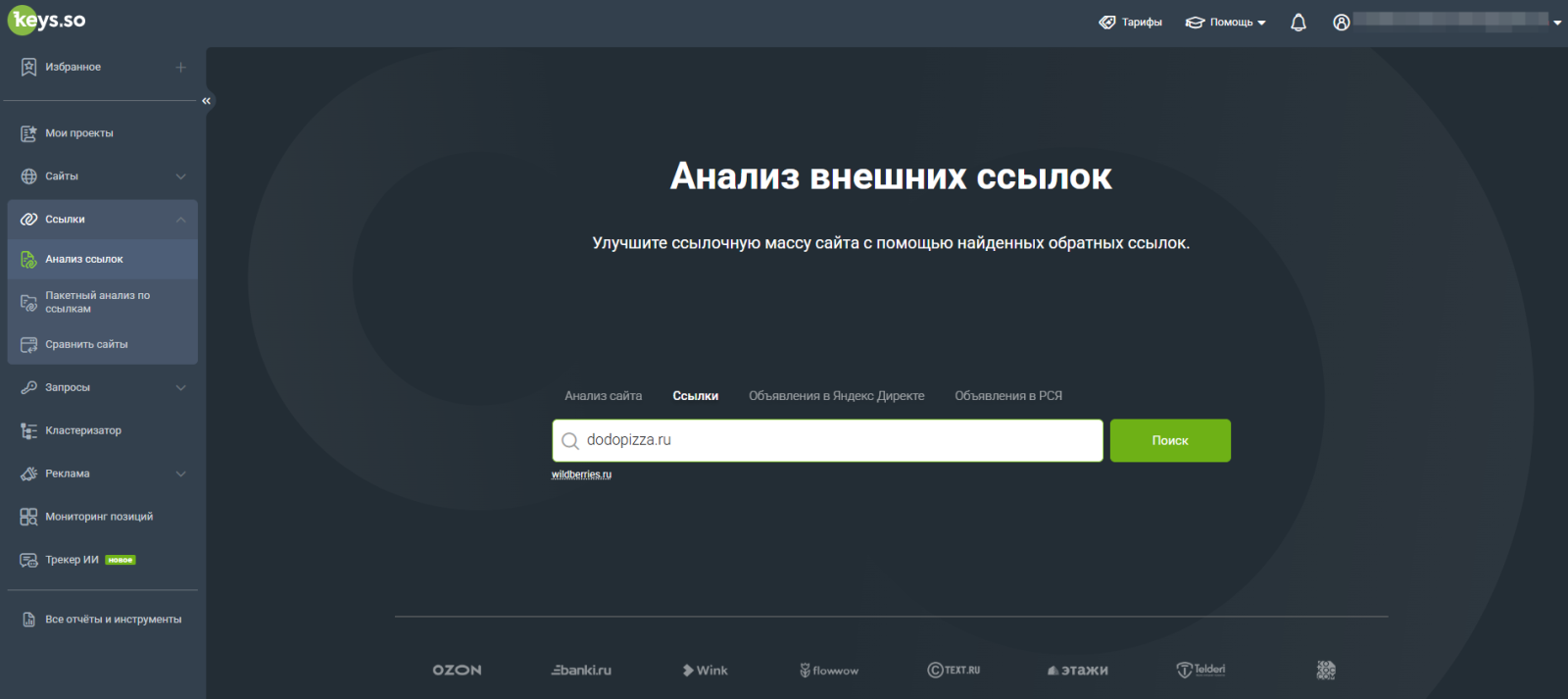Click the domain search input field
Image resolution: width=1568 pixels, height=699 pixels.
pos(828,441)
